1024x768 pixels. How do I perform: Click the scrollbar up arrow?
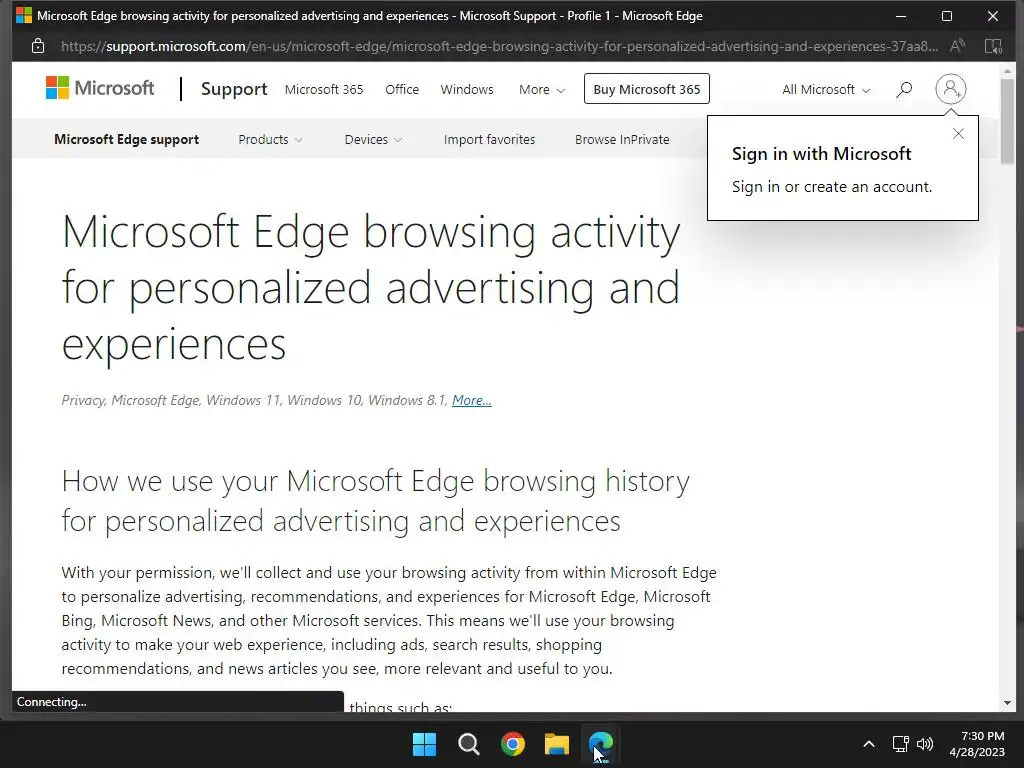pyautogui.click(x=1006, y=70)
